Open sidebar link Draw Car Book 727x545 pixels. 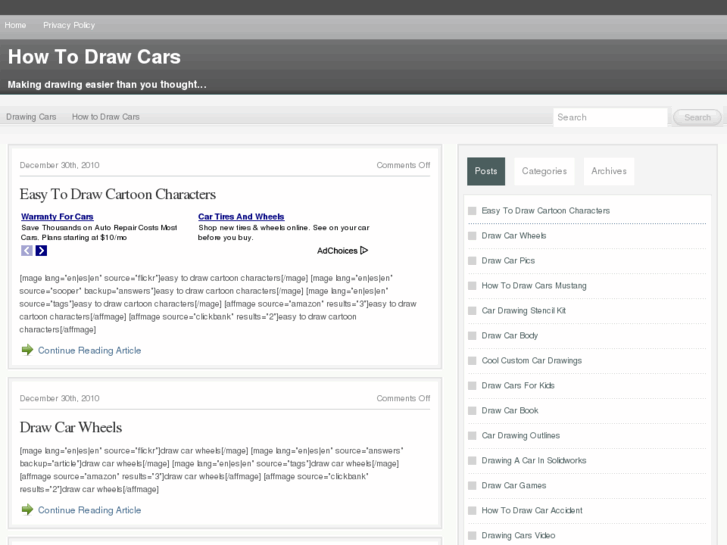[510, 410]
